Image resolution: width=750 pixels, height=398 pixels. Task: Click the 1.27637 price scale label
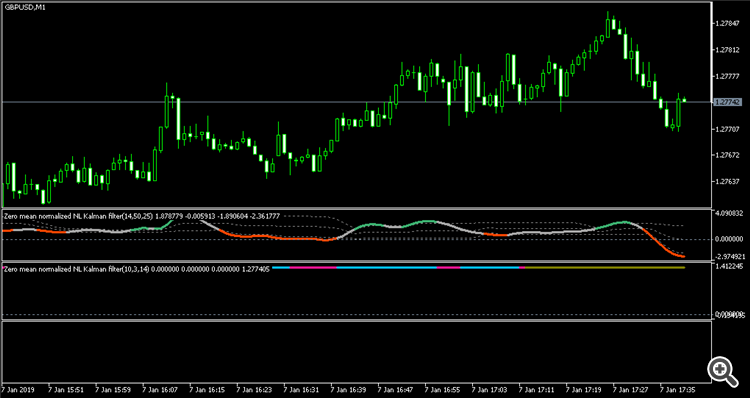727,182
